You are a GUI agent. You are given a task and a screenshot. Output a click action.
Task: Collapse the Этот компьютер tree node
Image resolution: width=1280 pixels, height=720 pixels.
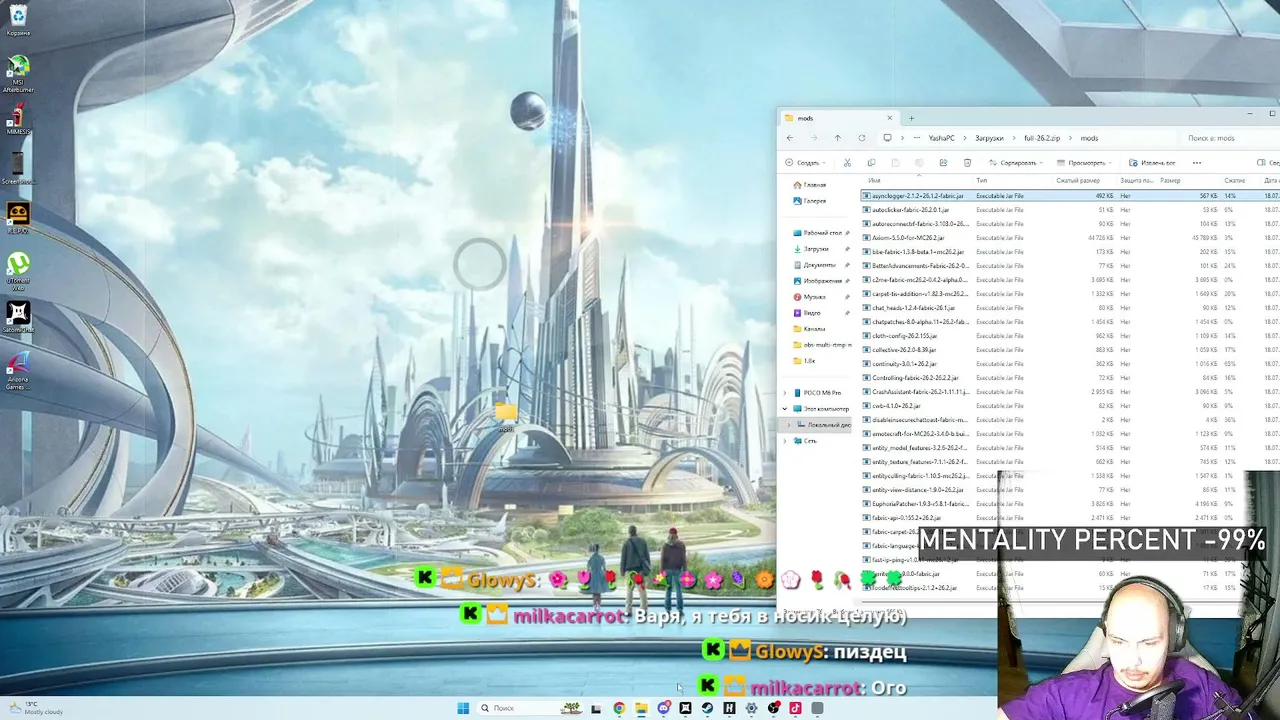point(785,409)
